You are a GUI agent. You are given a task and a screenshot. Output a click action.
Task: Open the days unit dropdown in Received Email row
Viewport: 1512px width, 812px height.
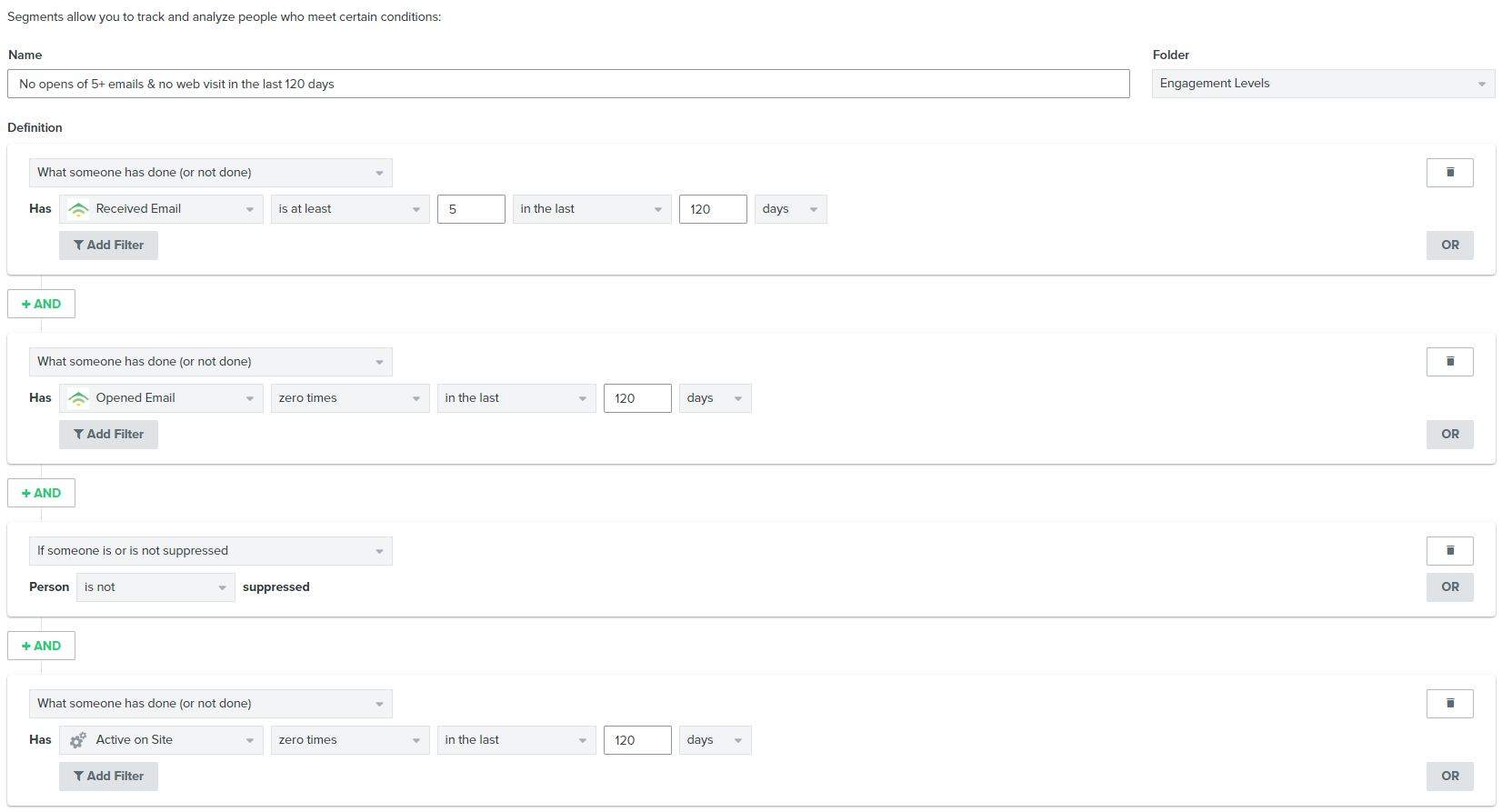pyautogui.click(x=790, y=209)
